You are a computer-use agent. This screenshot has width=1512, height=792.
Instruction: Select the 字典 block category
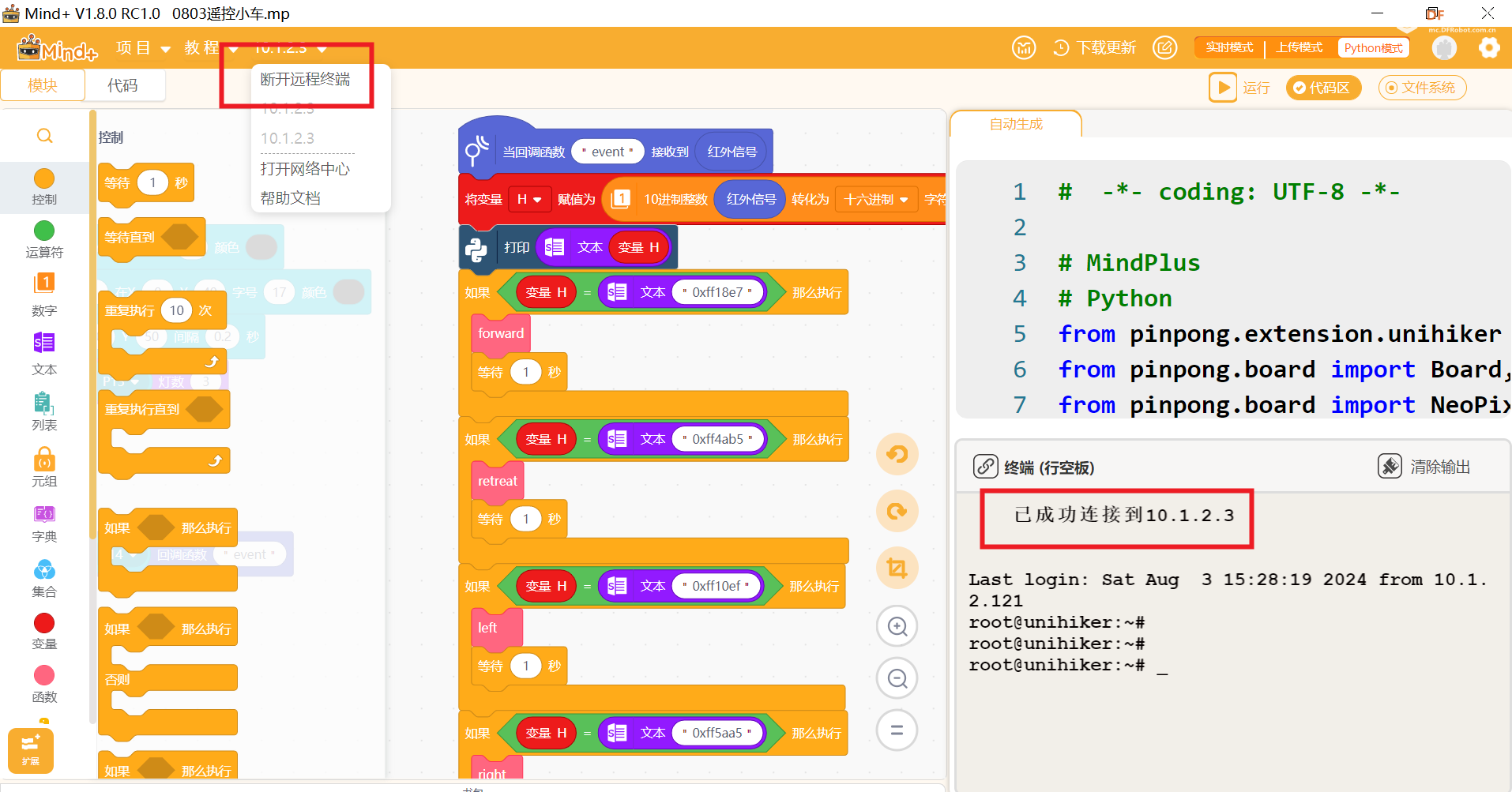point(44,524)
